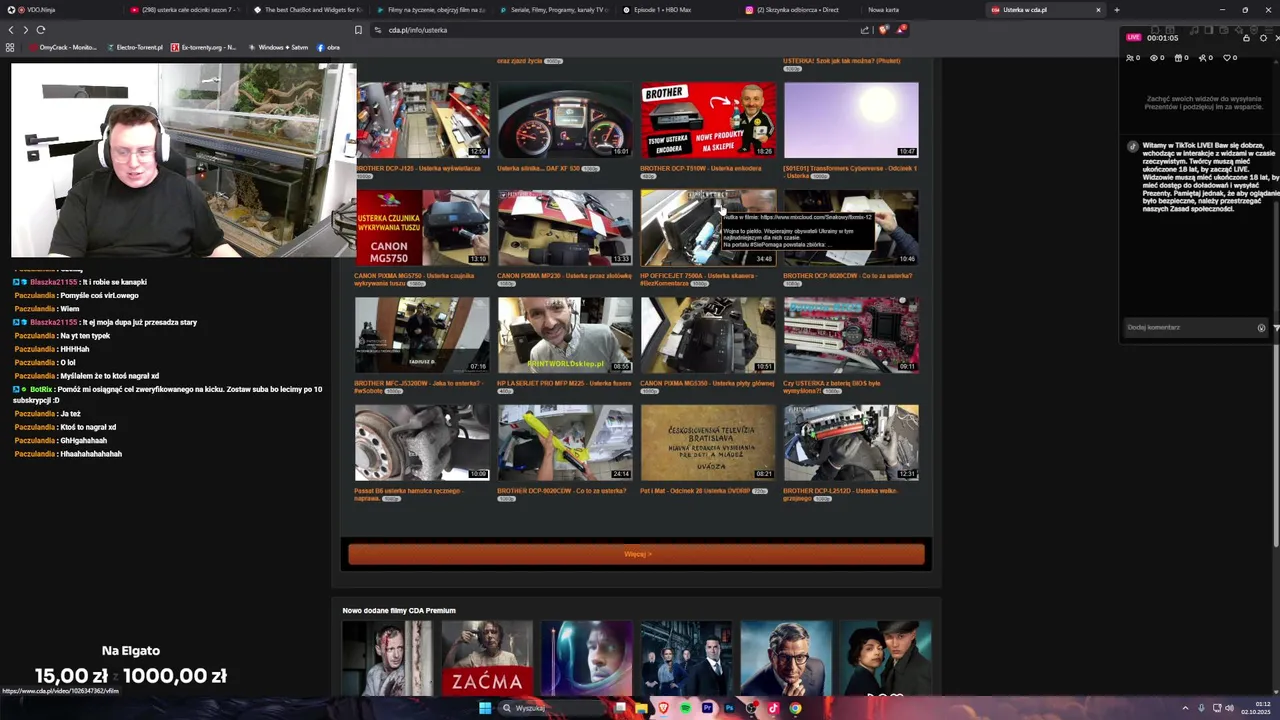Open the Electro-Torrent.pl bookmark
The image size is (1280, 720).
[134, 47]
